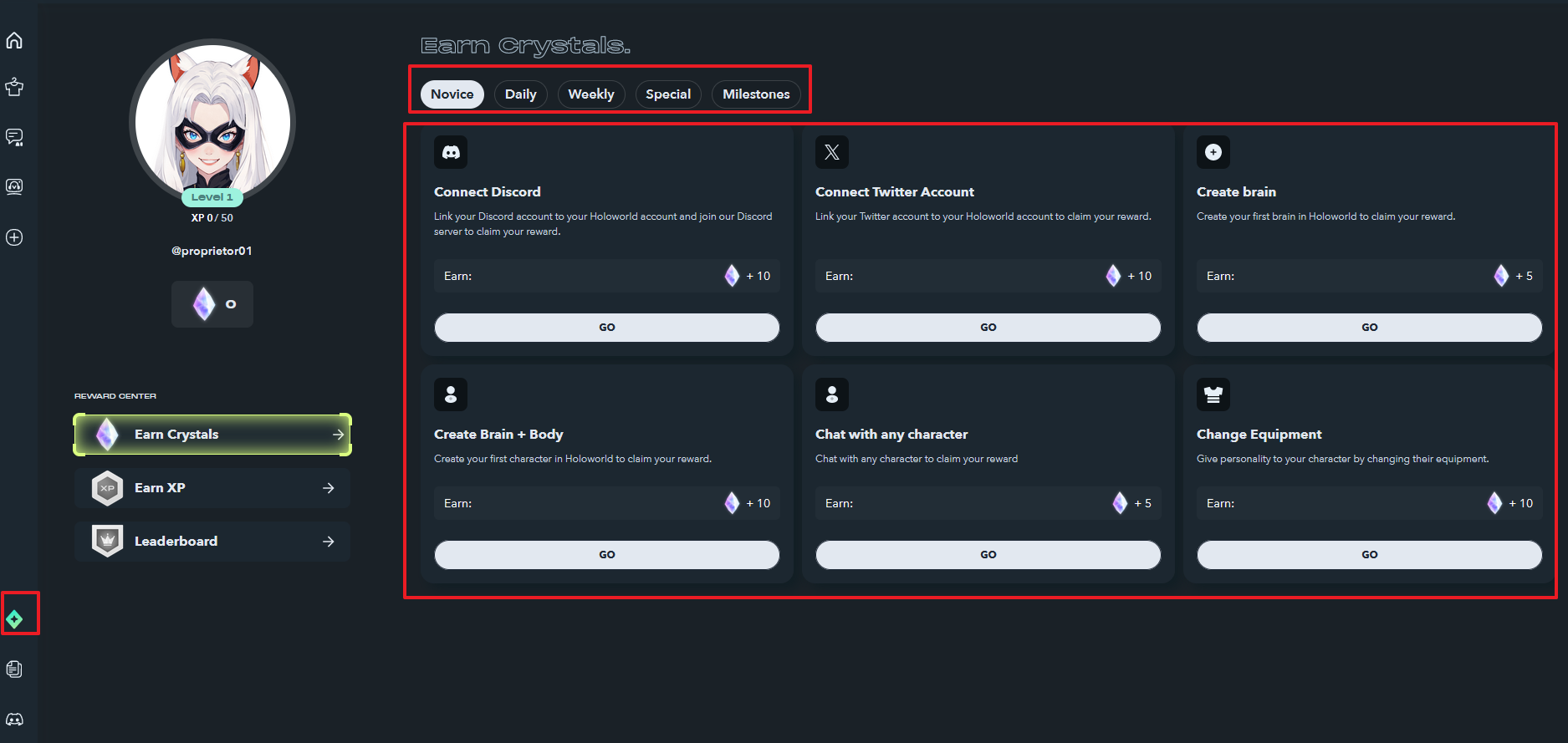
Task: Click the X logo on Connect Twitter card
Action: (x=832, y=152)
